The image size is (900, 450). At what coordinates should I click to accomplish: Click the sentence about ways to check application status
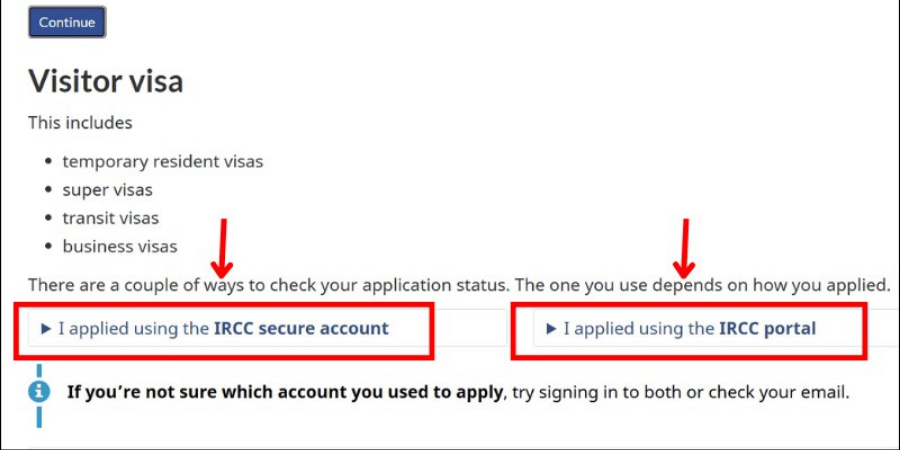point(459,285)
